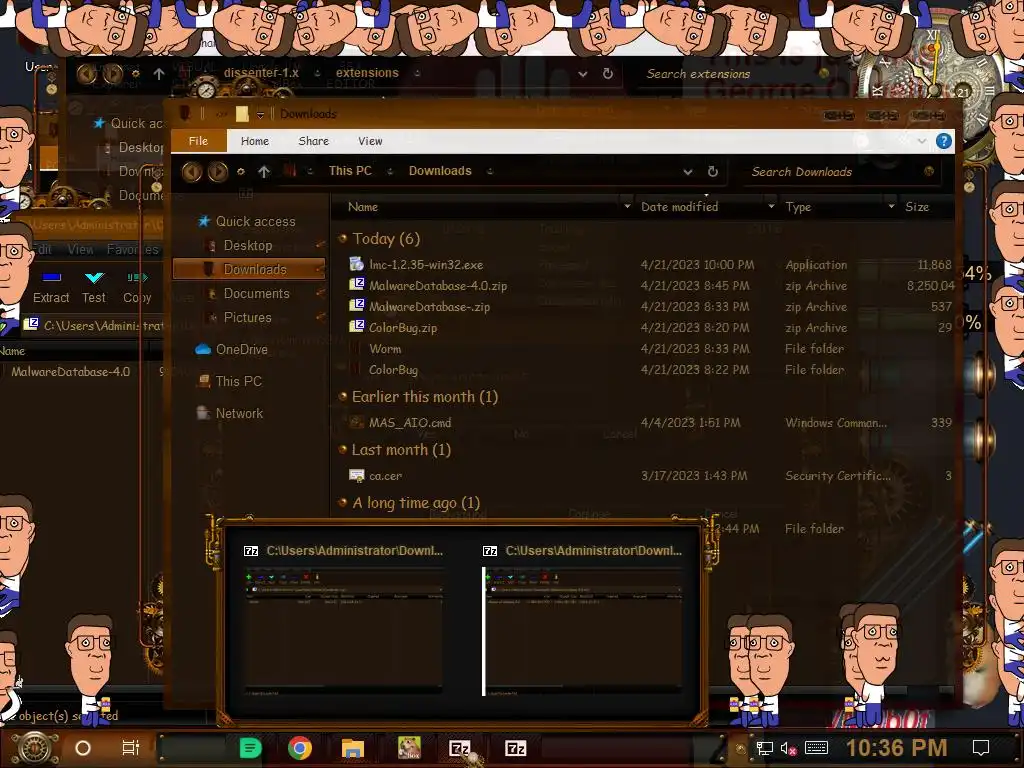This screenshot has height=768, width=1024.
Task: Open the Start button on the taskbar
Action: 35,748
